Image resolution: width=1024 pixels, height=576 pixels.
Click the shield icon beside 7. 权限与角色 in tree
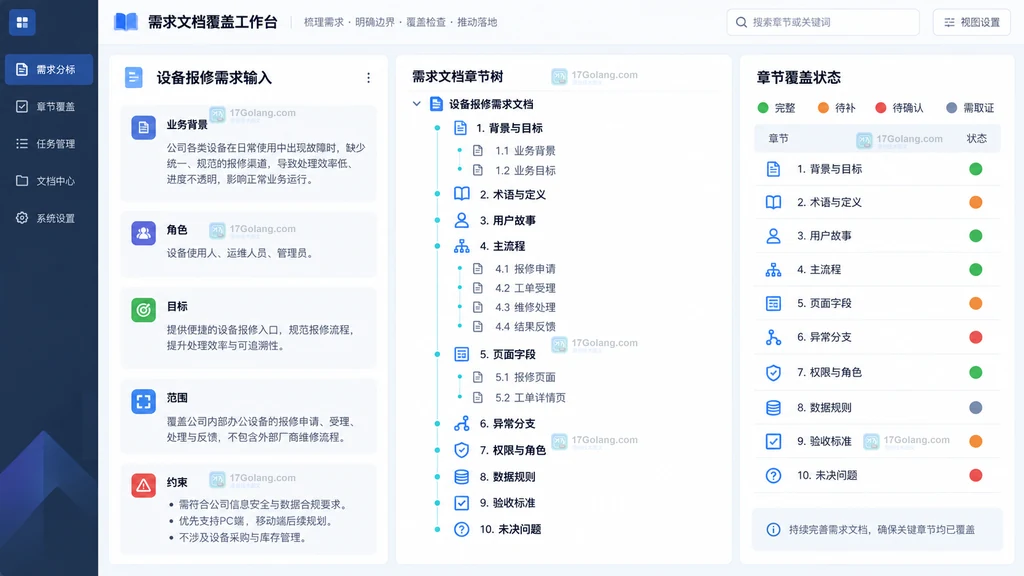(462, 450)
